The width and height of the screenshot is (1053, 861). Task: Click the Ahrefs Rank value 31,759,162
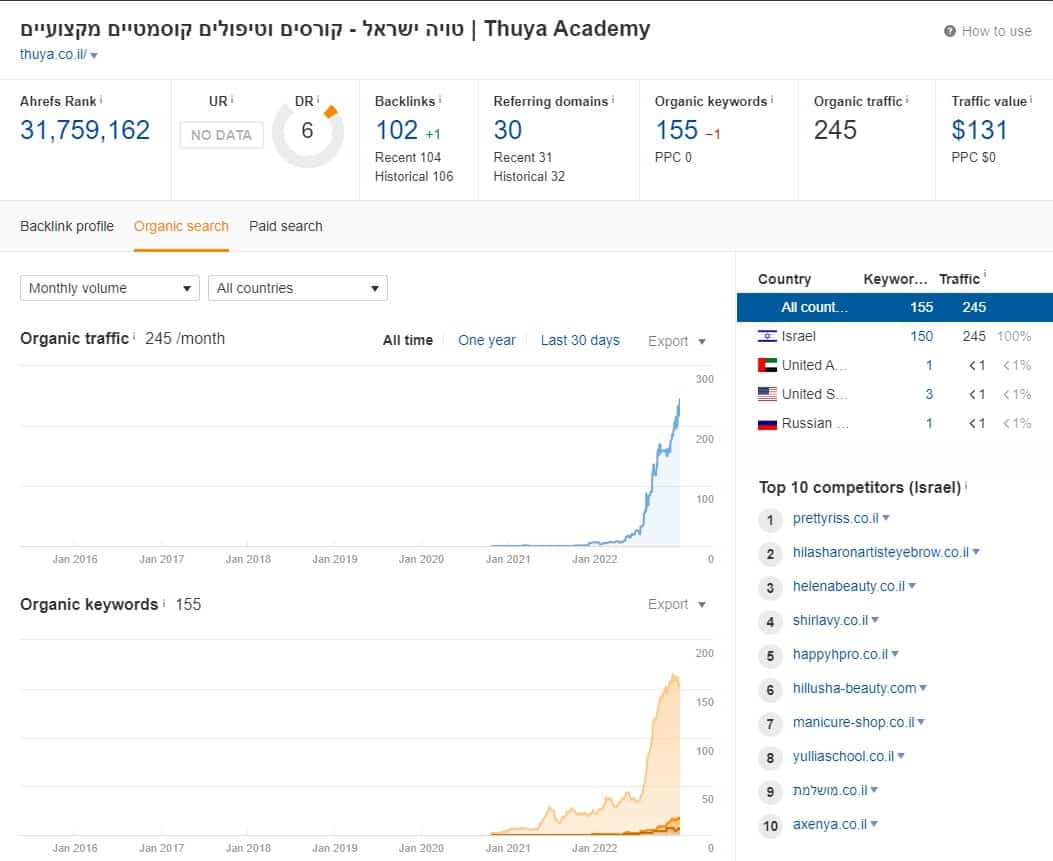[x=85, y=130]
